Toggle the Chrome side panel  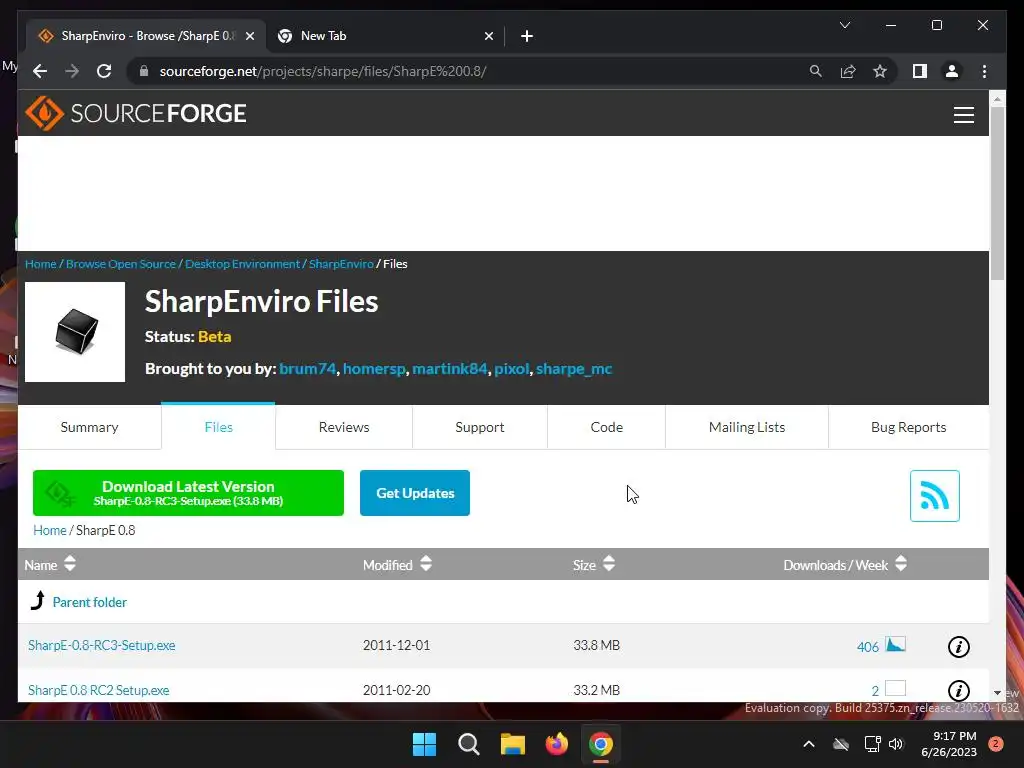click(920, 71)
